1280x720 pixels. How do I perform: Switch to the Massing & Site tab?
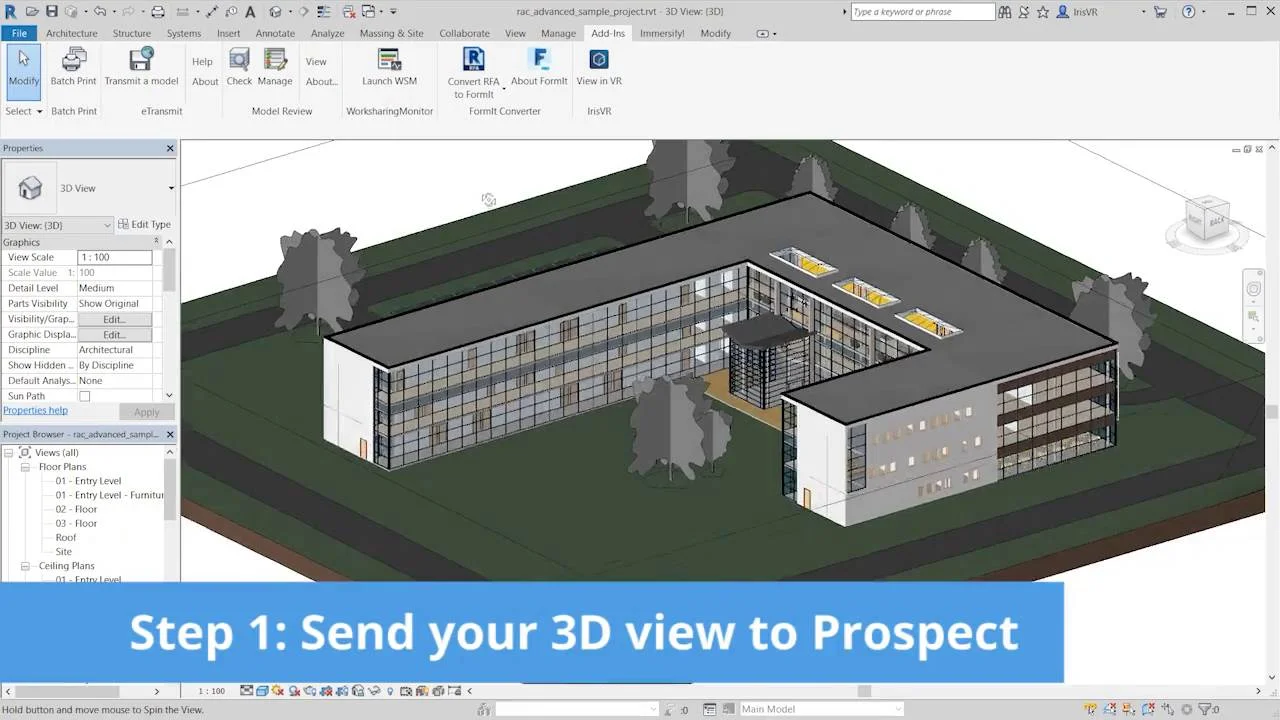391,33
